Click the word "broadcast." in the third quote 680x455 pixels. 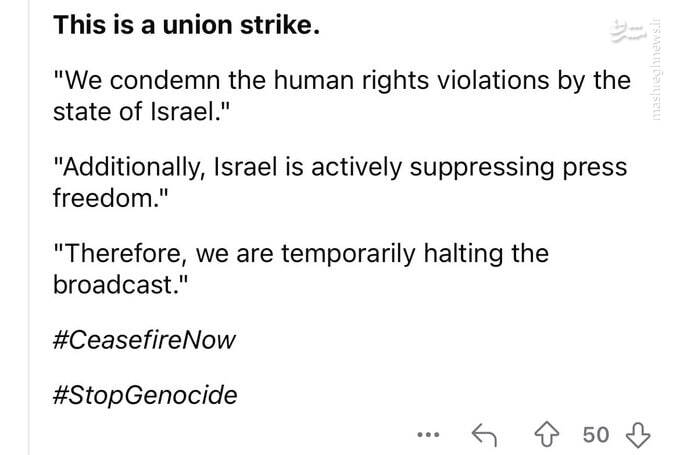pyautogui.click(x=115, y=283)
